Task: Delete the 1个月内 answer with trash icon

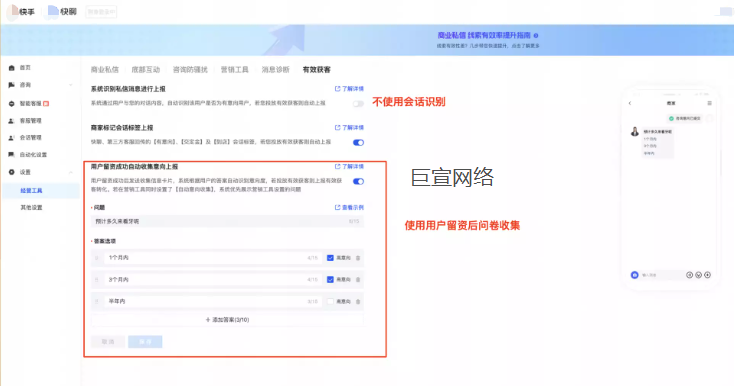Action: 358,258
